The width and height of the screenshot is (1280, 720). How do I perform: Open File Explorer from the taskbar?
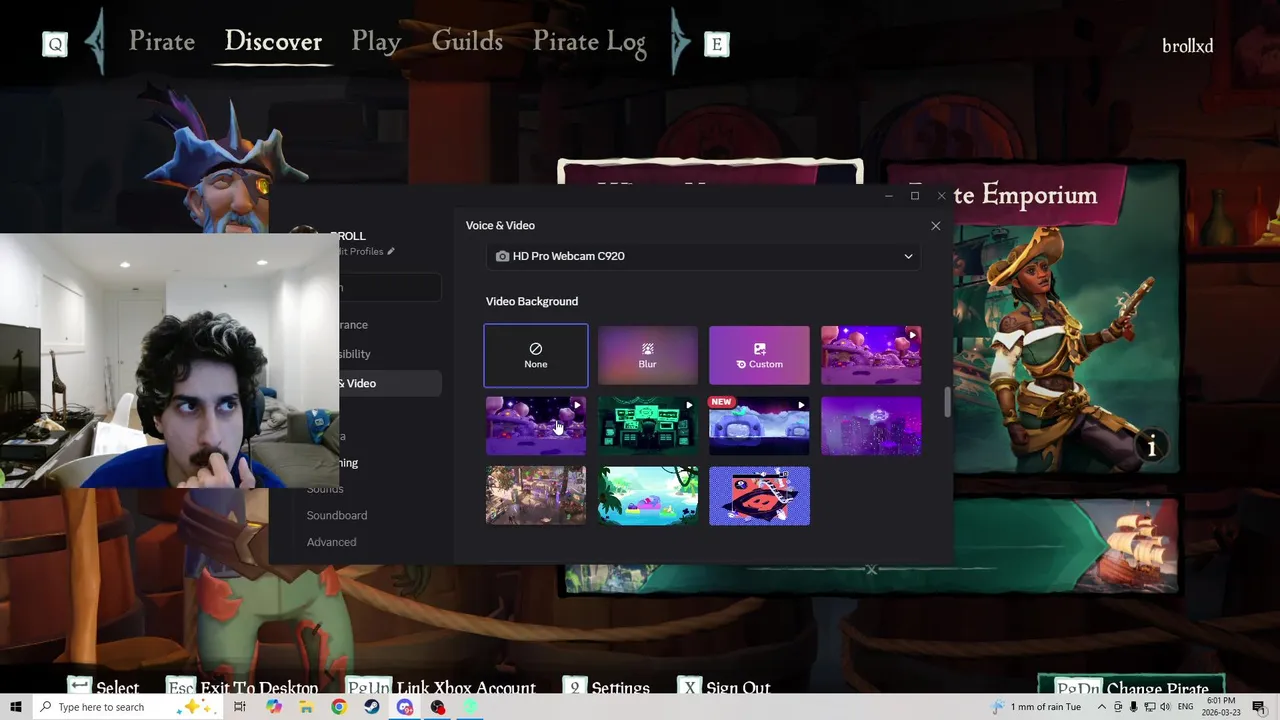click(306, 707)
